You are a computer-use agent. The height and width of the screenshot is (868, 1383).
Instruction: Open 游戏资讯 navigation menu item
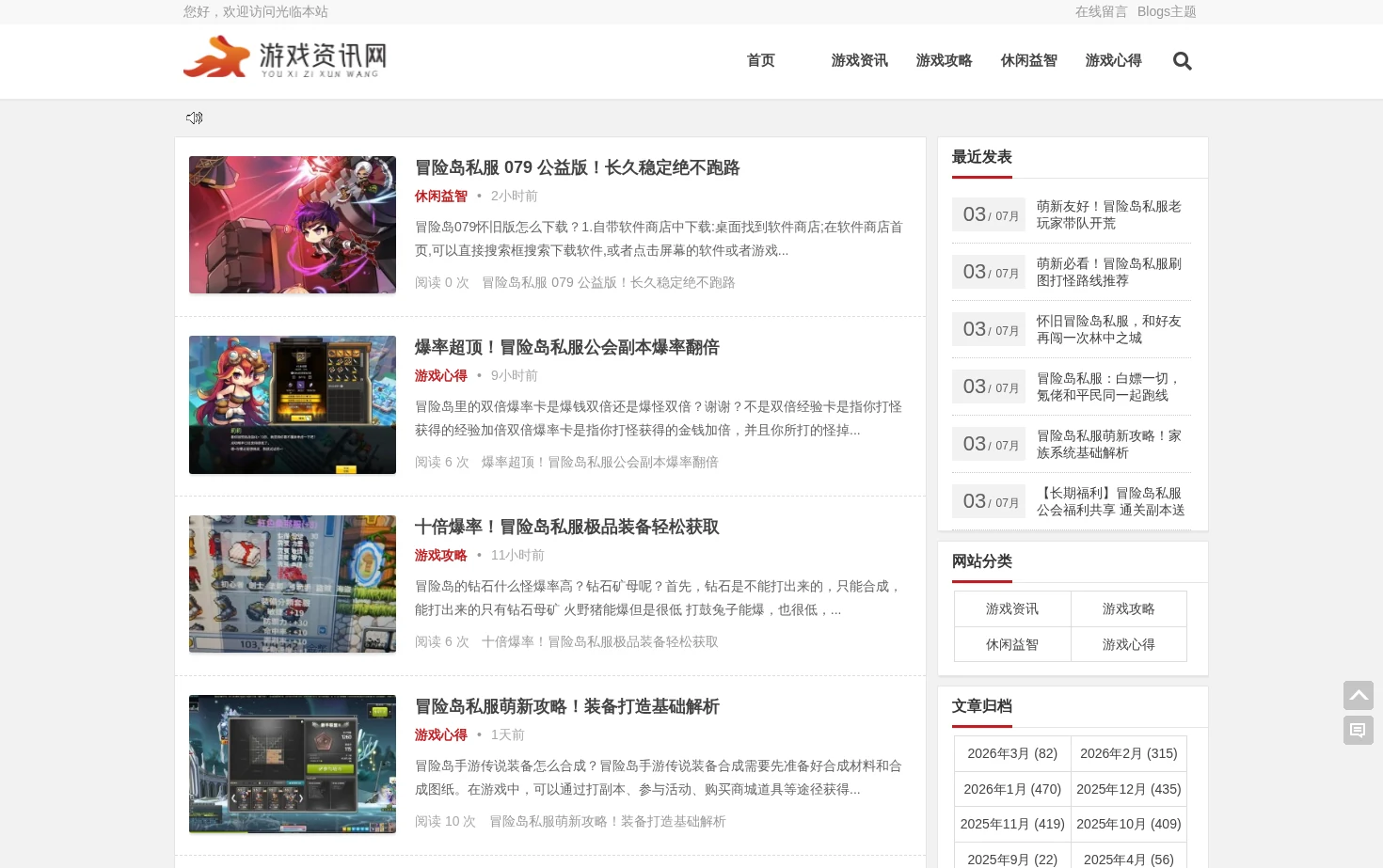[x=860, y=60]
